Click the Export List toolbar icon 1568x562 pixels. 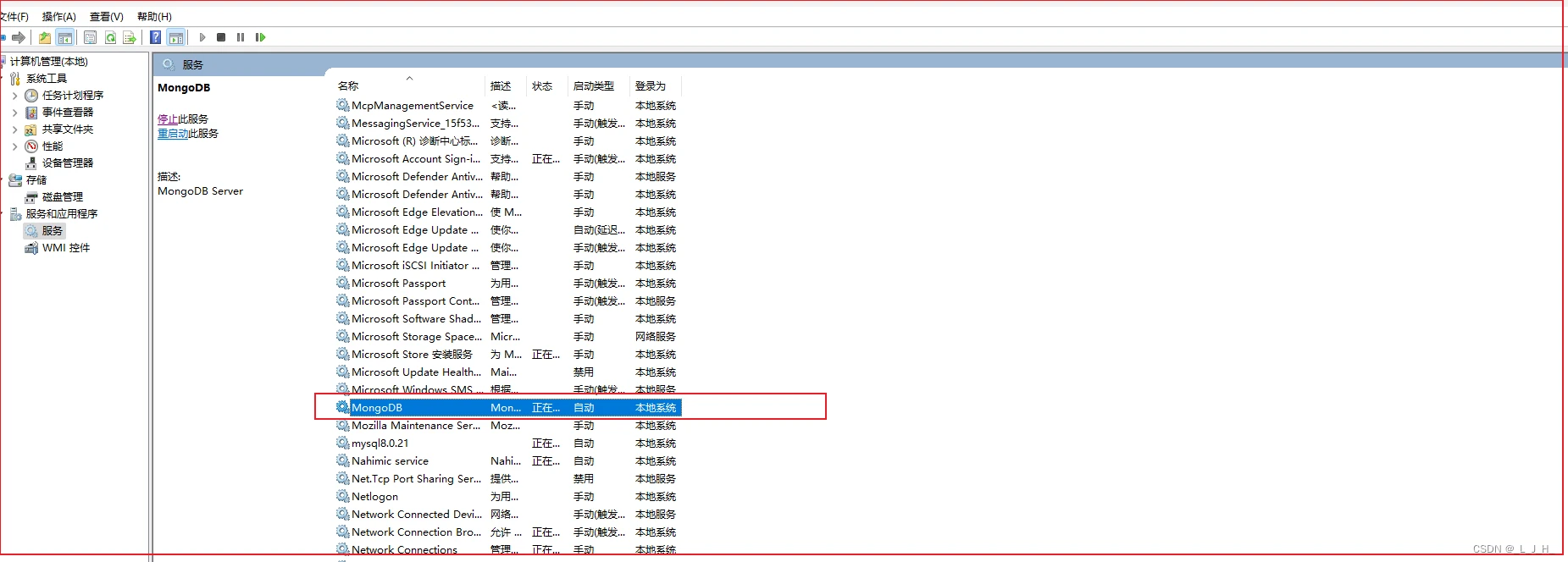(x=130, y=37)
